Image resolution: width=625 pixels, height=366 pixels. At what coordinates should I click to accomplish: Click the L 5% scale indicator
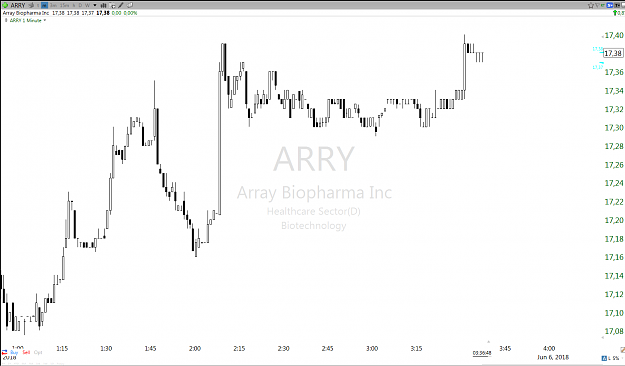614,358
